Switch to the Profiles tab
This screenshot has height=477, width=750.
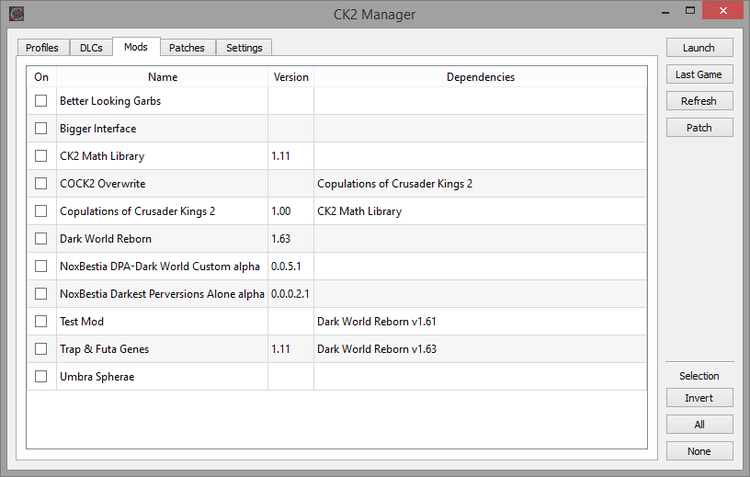43,48
